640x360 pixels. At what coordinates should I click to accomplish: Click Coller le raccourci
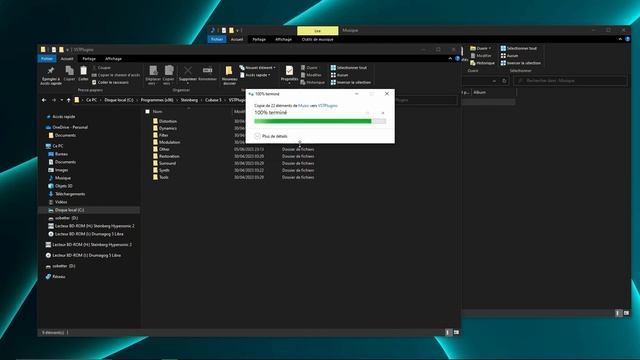[x=110, y=82]
